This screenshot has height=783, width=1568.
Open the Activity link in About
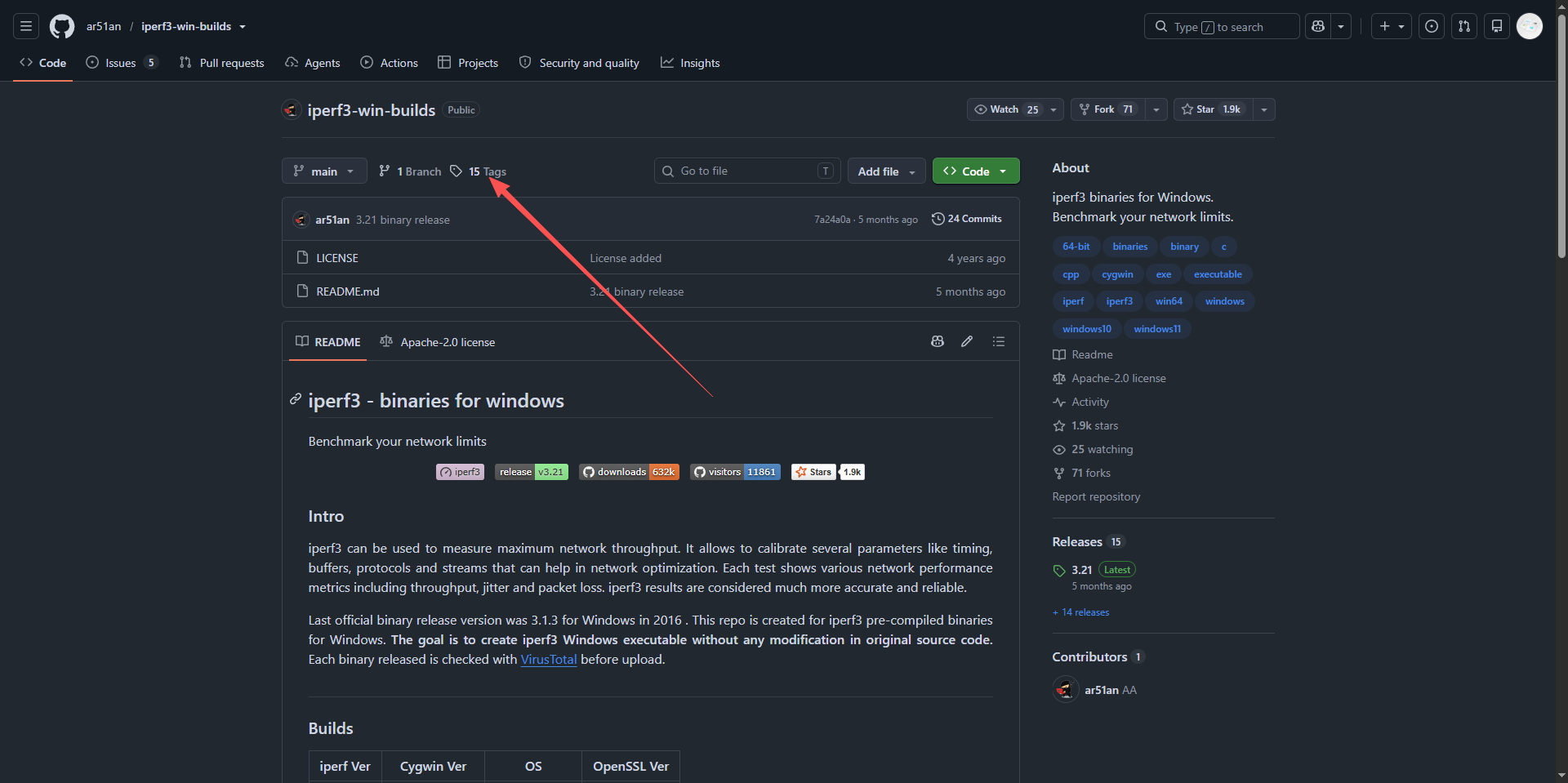point(1081,402)
